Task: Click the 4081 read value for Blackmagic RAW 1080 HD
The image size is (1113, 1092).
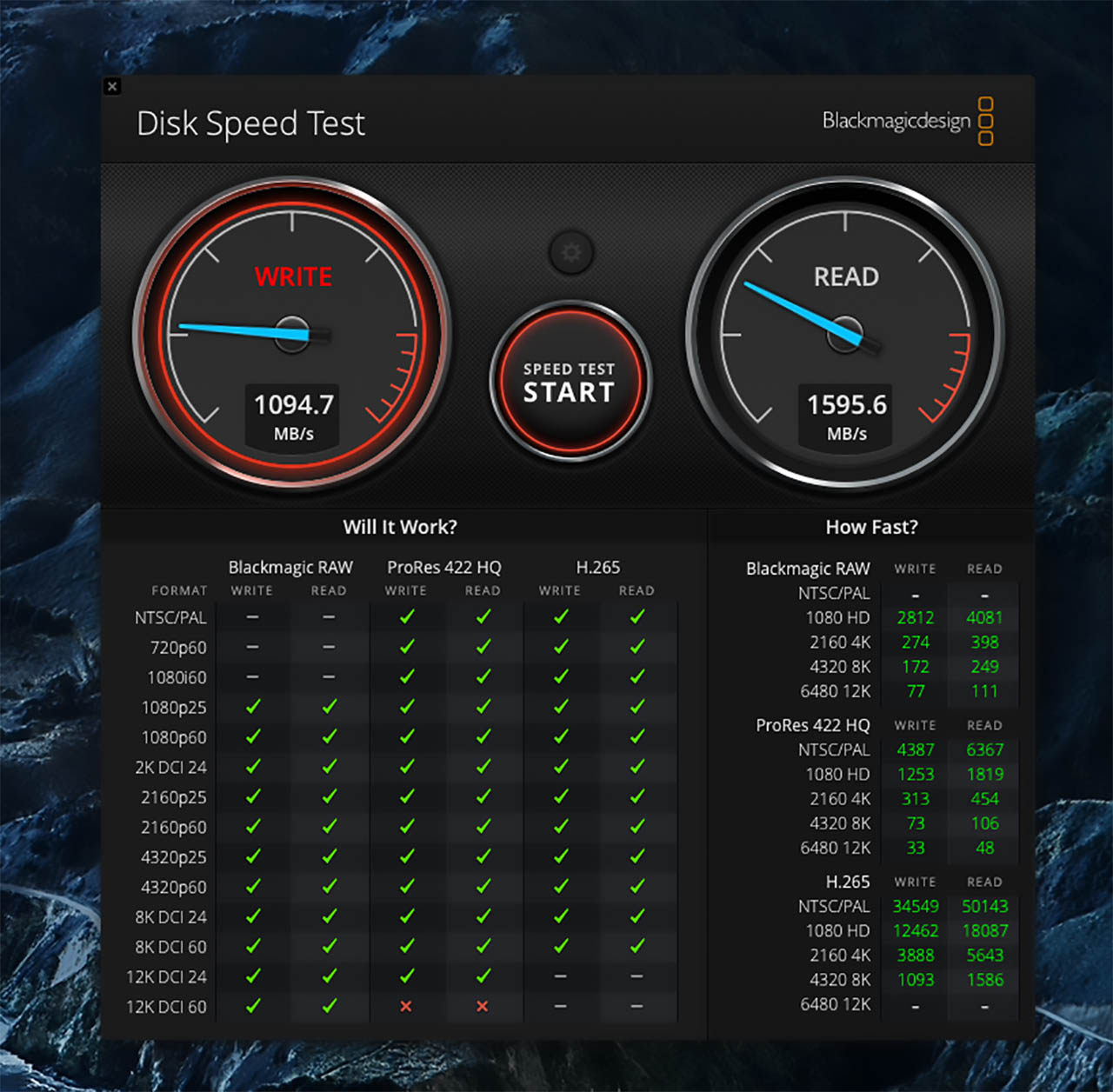Action: tap(984, 617)
